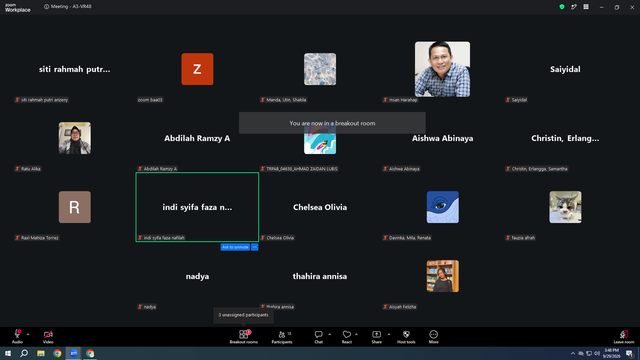Click the highlighted "indi syifa faza n..." tile
640x360 pixels.
[197, 207]
